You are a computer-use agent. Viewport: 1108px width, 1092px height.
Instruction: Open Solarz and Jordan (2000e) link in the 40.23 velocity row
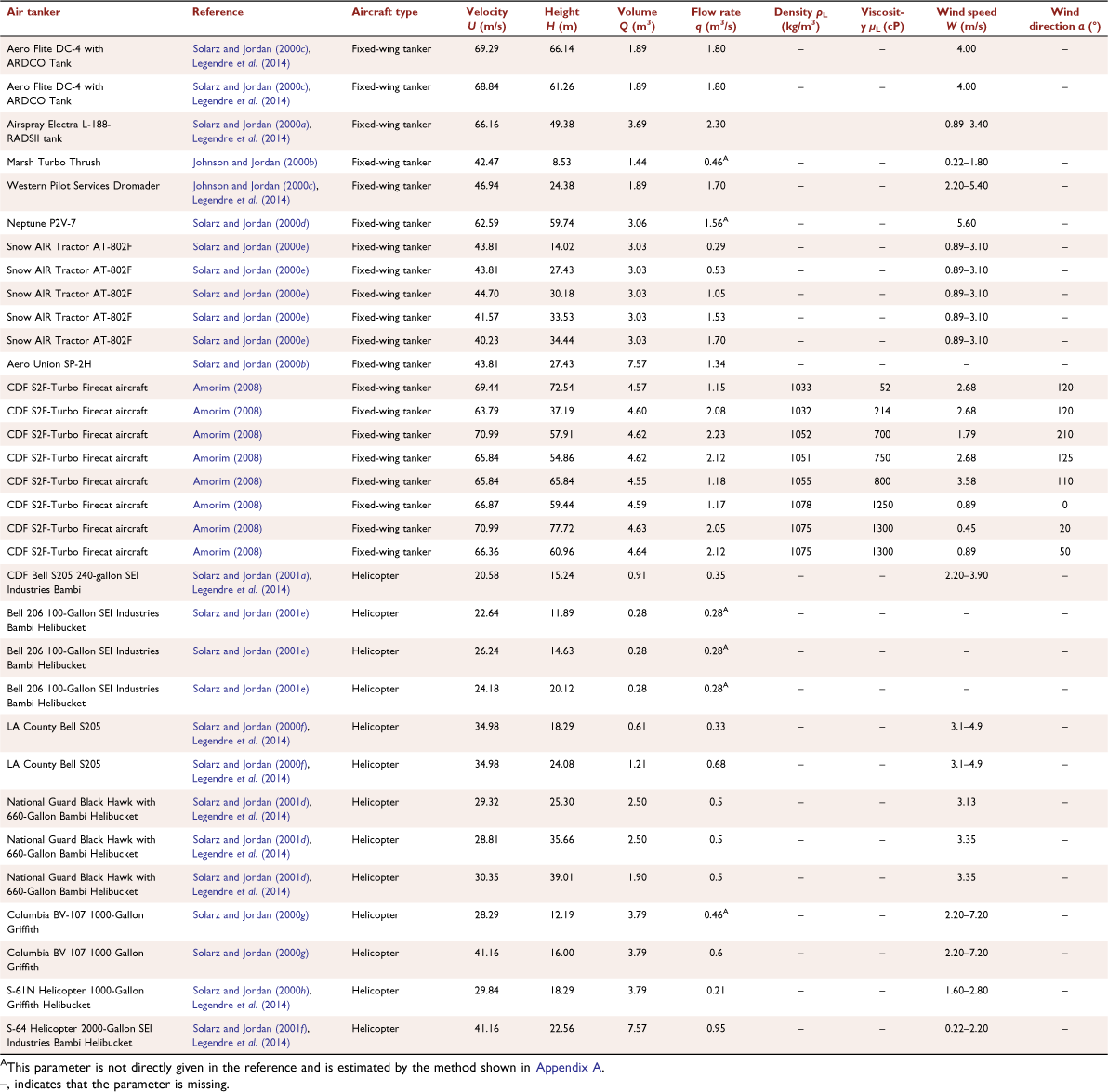click(251, 340)
